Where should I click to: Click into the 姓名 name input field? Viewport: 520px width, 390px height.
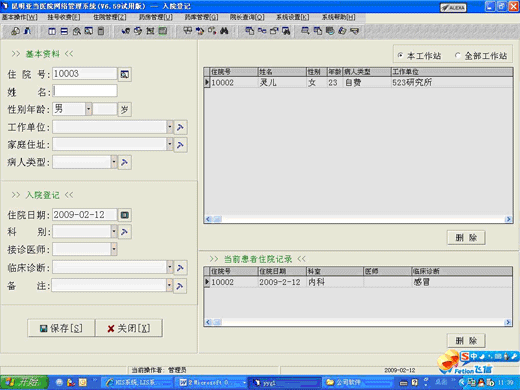[85, 91]
